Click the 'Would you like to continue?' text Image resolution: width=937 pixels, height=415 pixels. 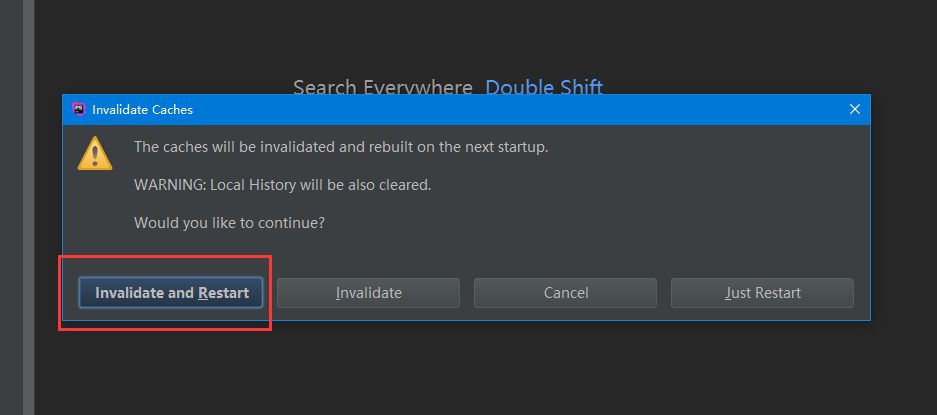pyautogui.click(x=229, y=223)
